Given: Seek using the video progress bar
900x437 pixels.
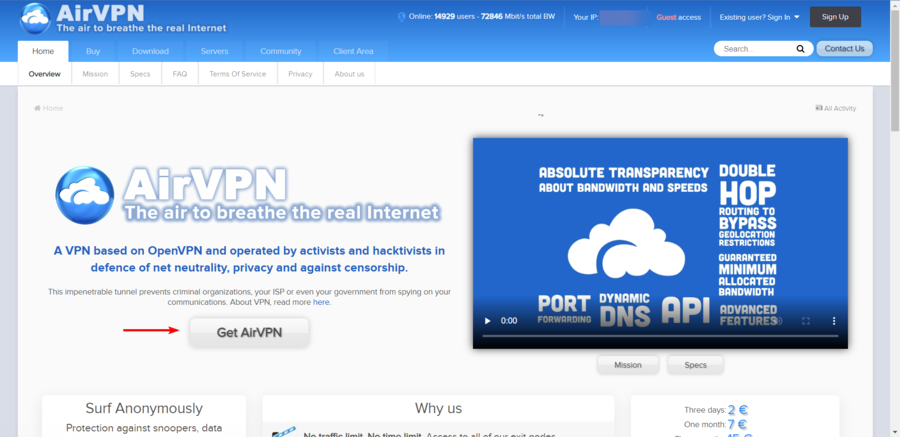Looking at the screenshot, I should point(660,336).
